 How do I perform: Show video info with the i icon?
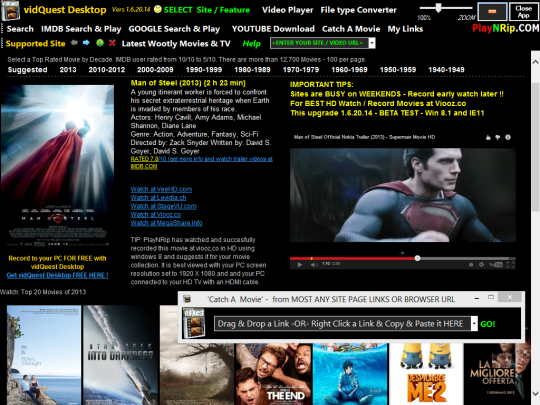508,137
